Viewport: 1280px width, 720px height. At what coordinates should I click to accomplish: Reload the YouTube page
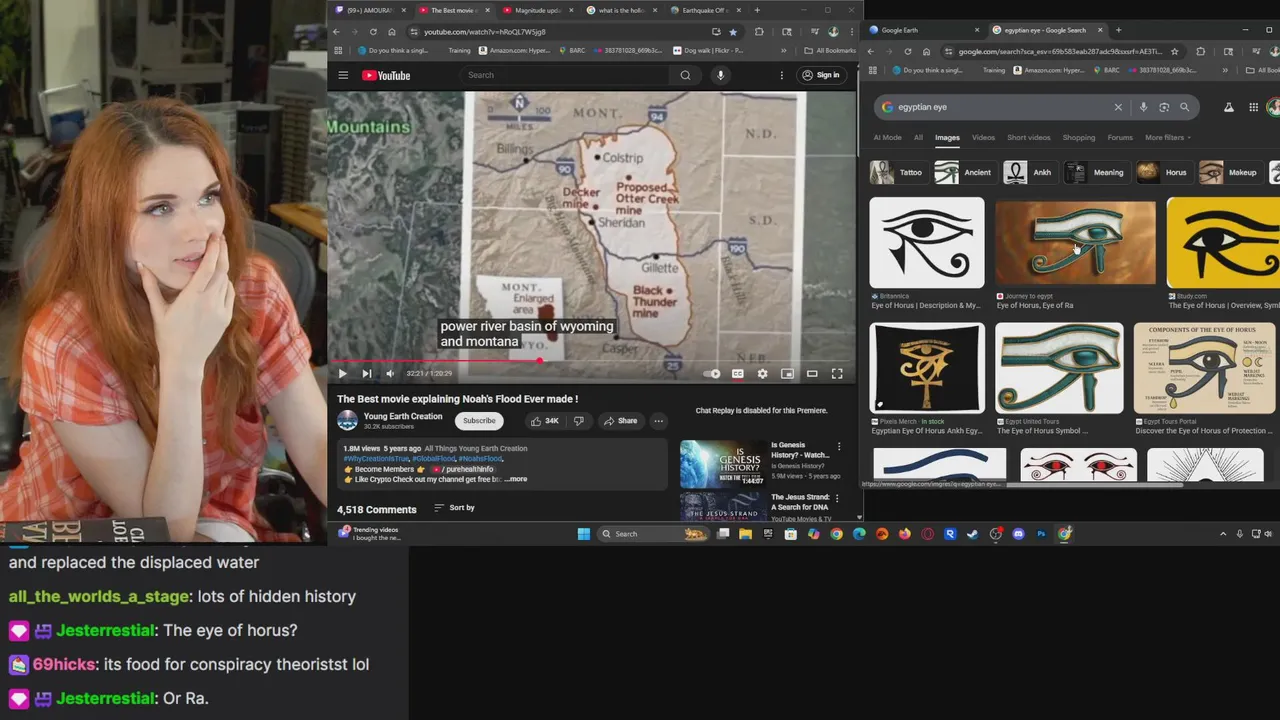click(373, 32)
